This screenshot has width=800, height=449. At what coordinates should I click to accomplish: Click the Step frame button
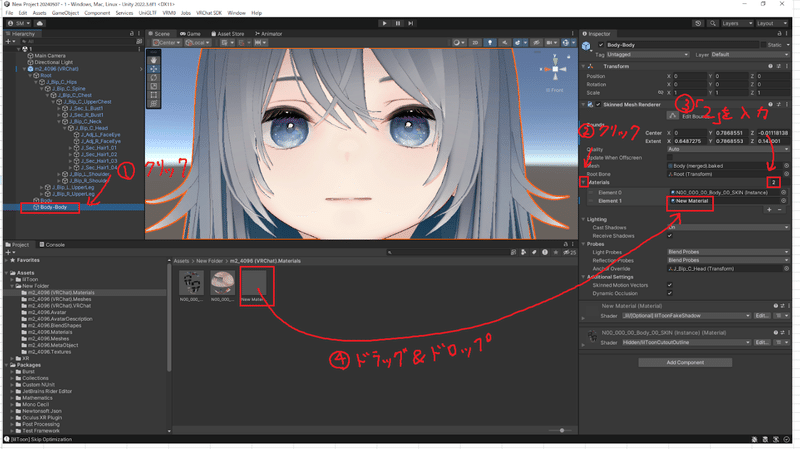(411, 23)
